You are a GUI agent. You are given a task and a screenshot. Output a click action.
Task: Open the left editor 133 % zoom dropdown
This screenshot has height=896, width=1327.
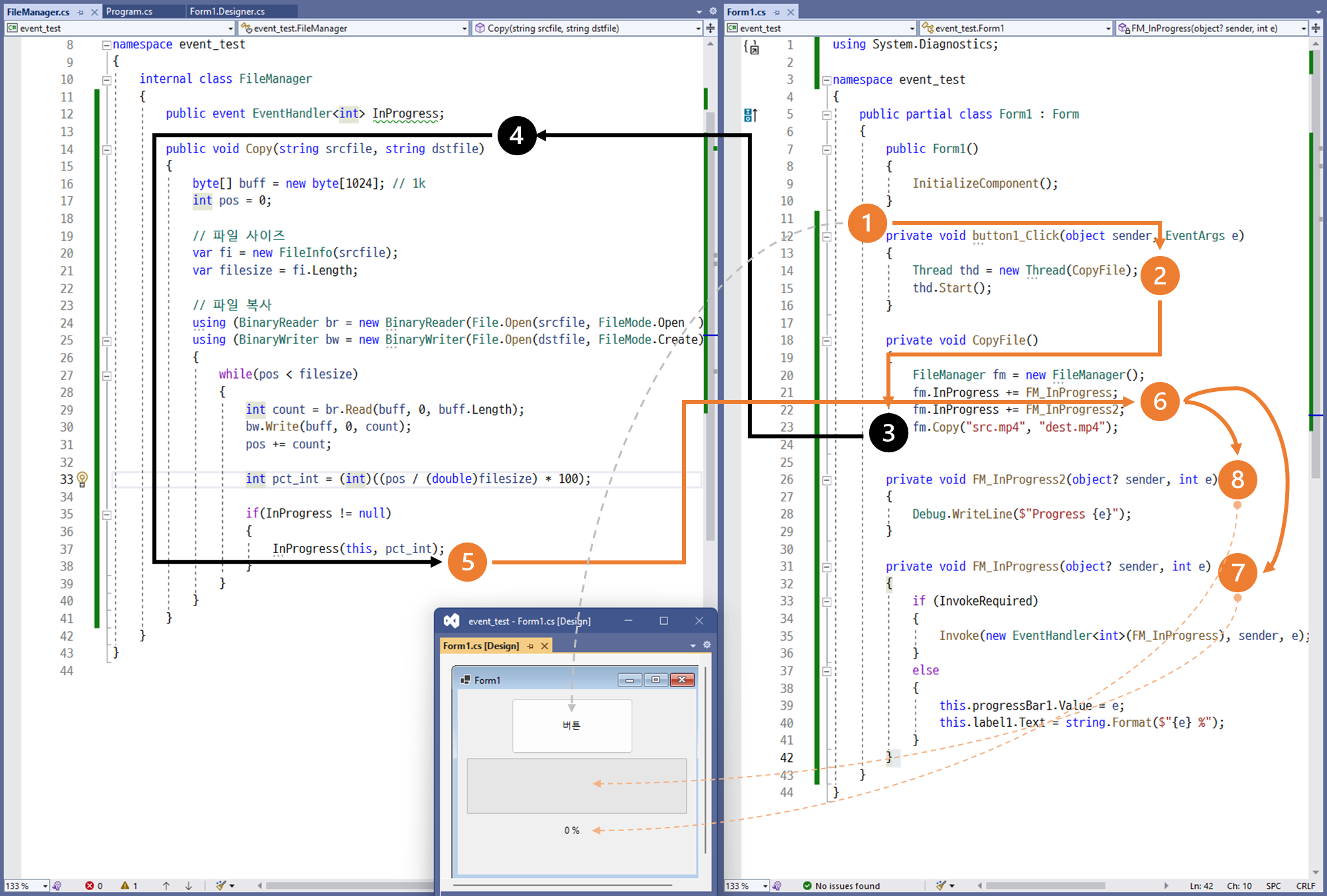(x=44, y=885)
